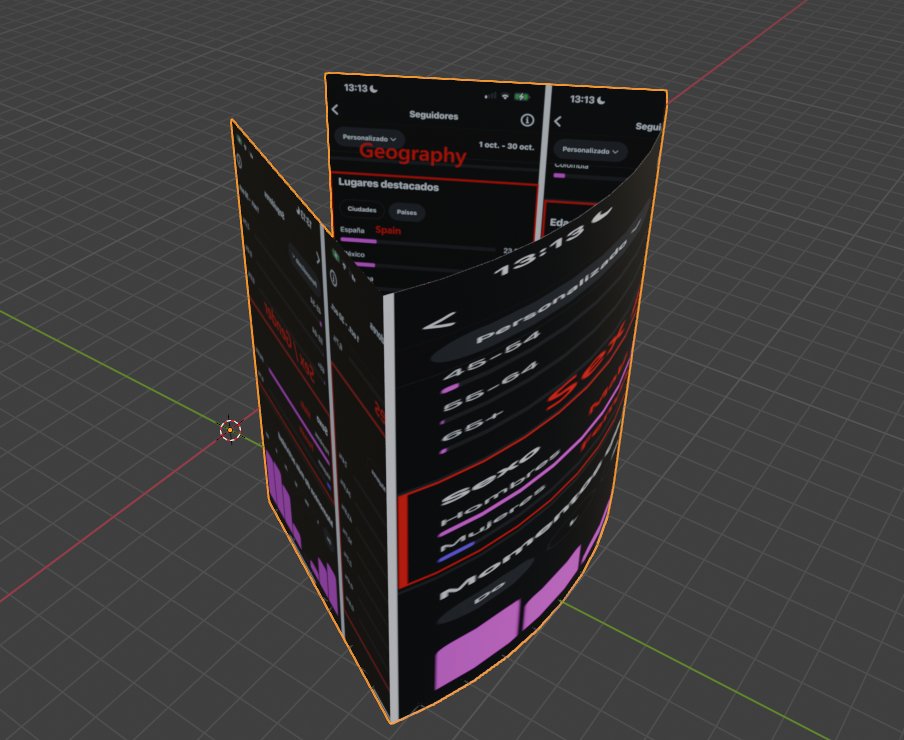The image size is (904, 740).
Task: Open the Personalizado dropdown on the right screen
Action: click(591, 151)
